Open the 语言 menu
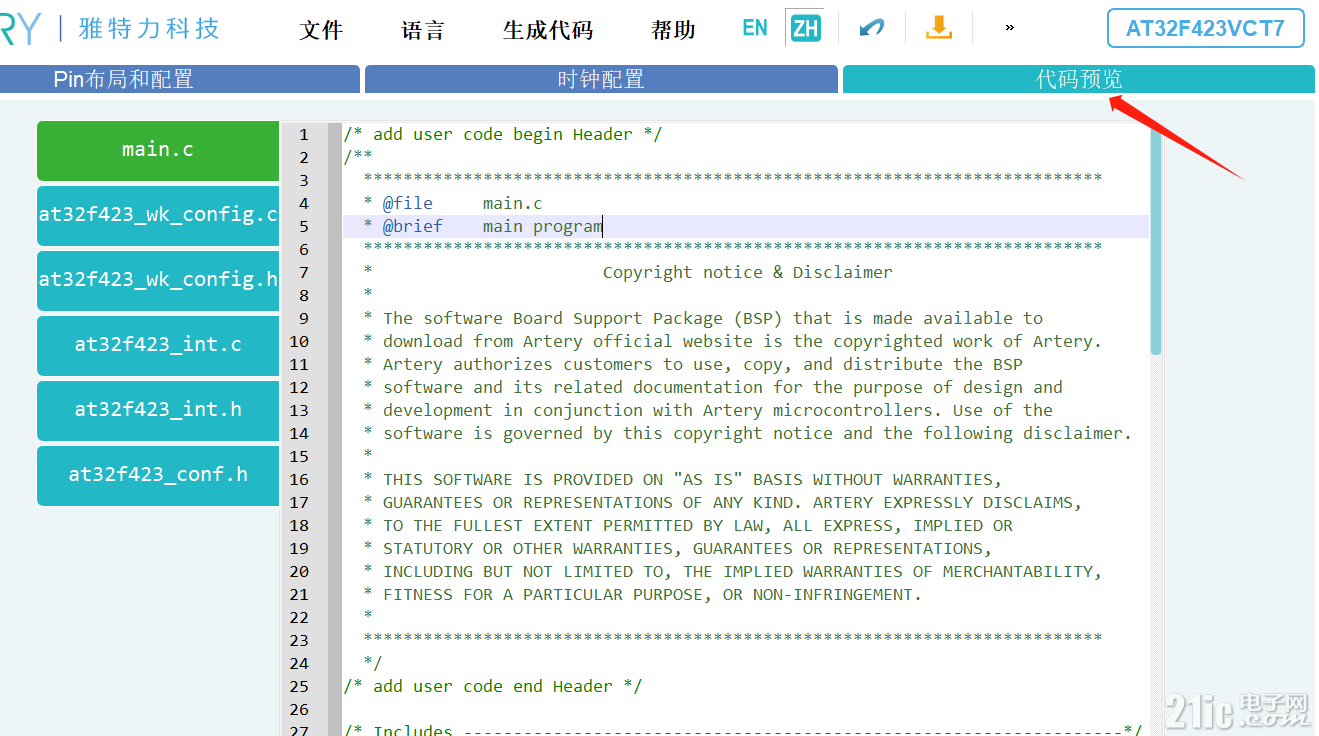 coord(422,30)
